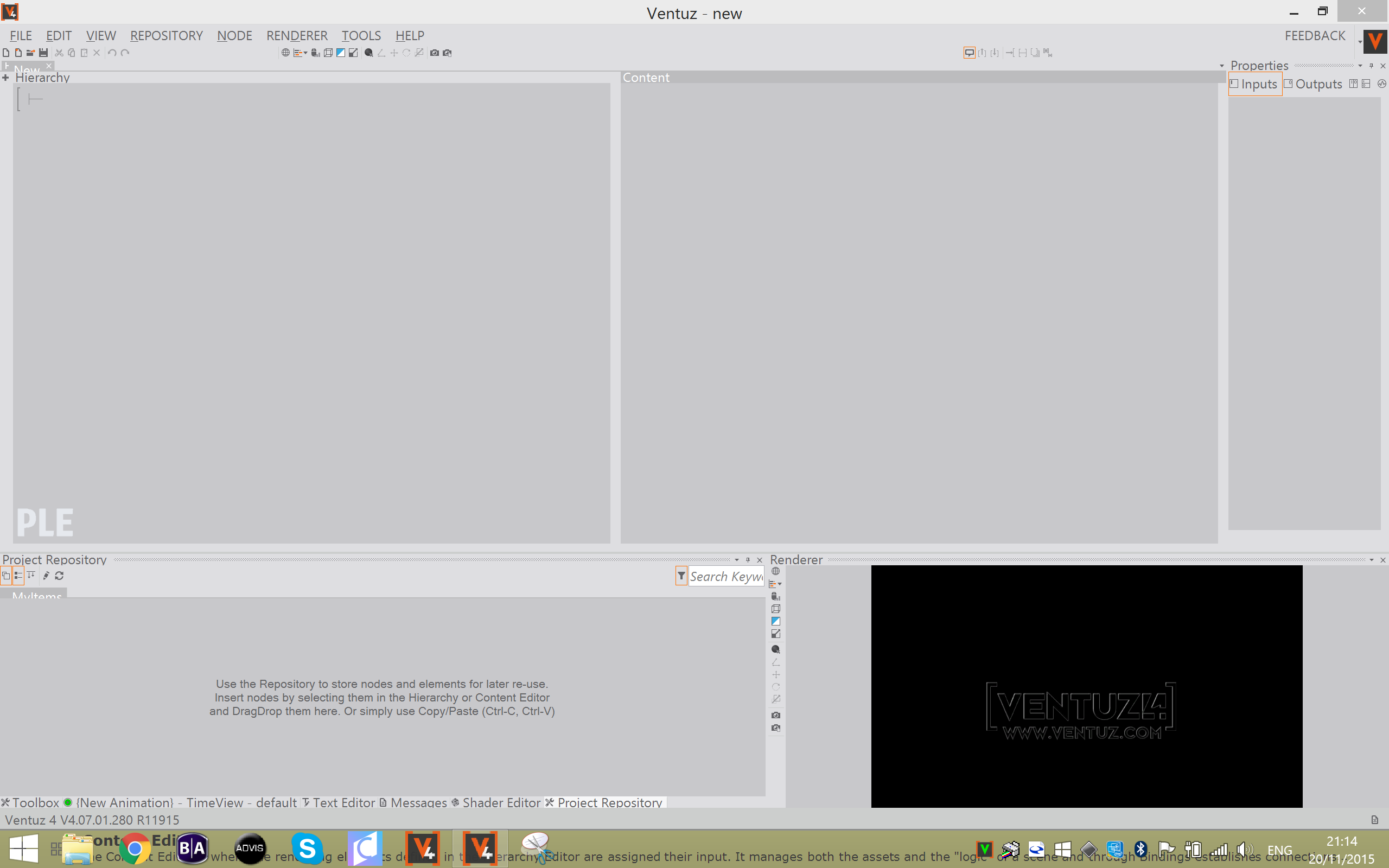Click the globe icon in main toolbar
Screen dimensions: 1389x868
tap(285, 53)
